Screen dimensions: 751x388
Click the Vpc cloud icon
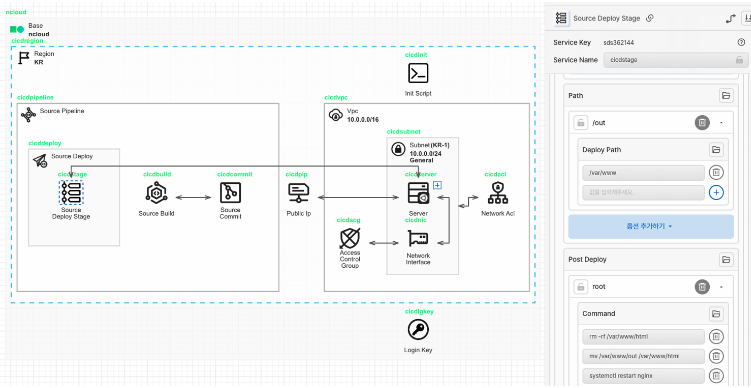pos(335,115)
